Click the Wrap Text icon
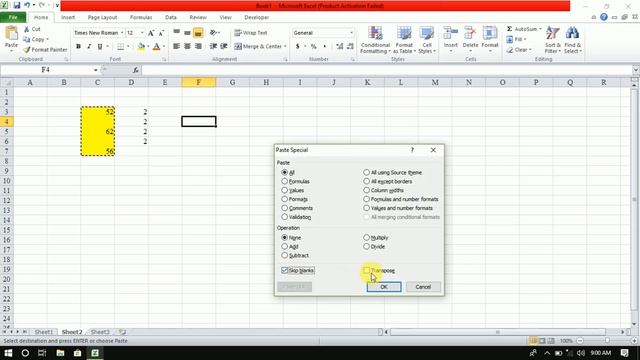This screenshot has width=640, height=360. tap(238, 33)
